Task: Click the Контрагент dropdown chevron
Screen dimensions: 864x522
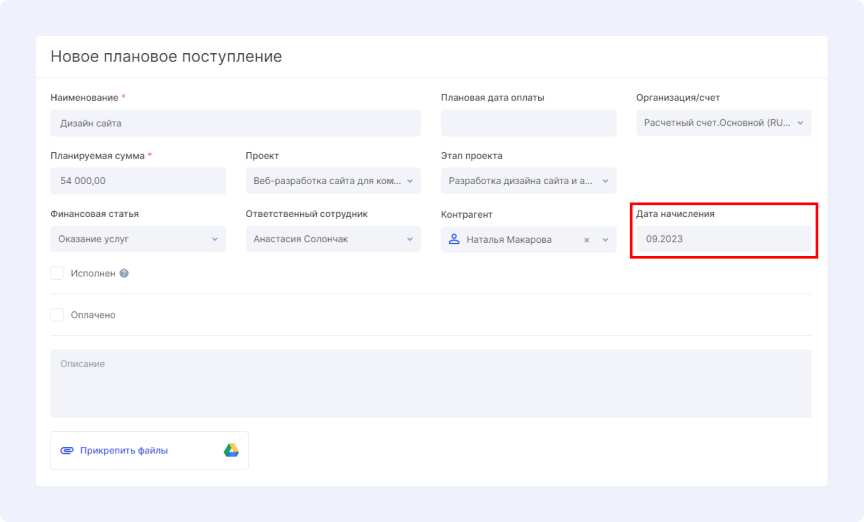Action: click(x=606, y=240)
